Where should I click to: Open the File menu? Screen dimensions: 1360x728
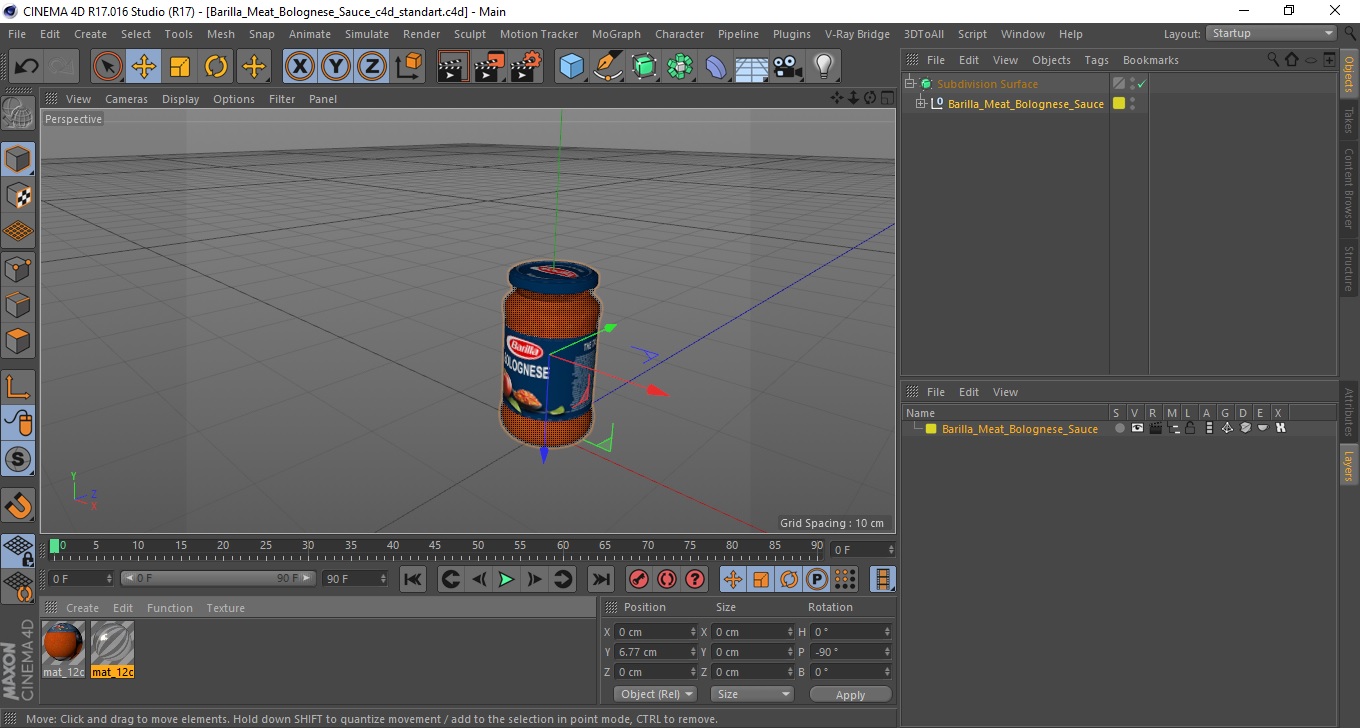click(17, 34)
